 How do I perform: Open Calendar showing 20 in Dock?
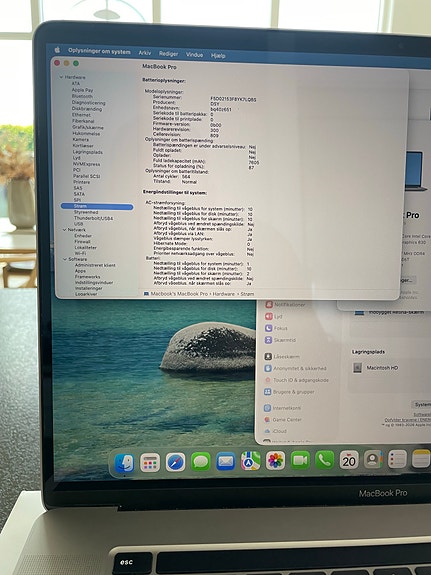(349, 459)
